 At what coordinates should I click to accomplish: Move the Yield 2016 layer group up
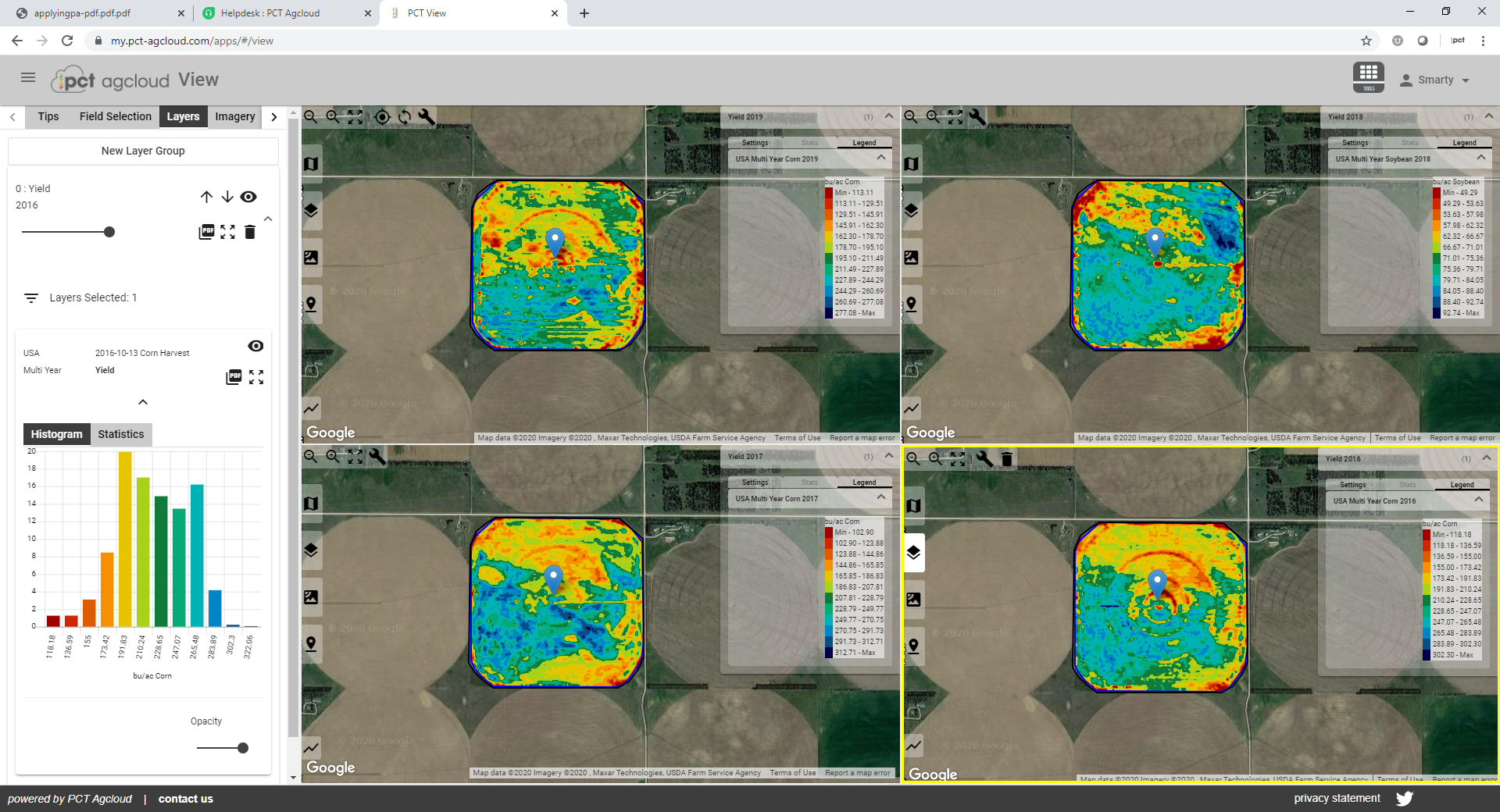[x=206, y=197]
